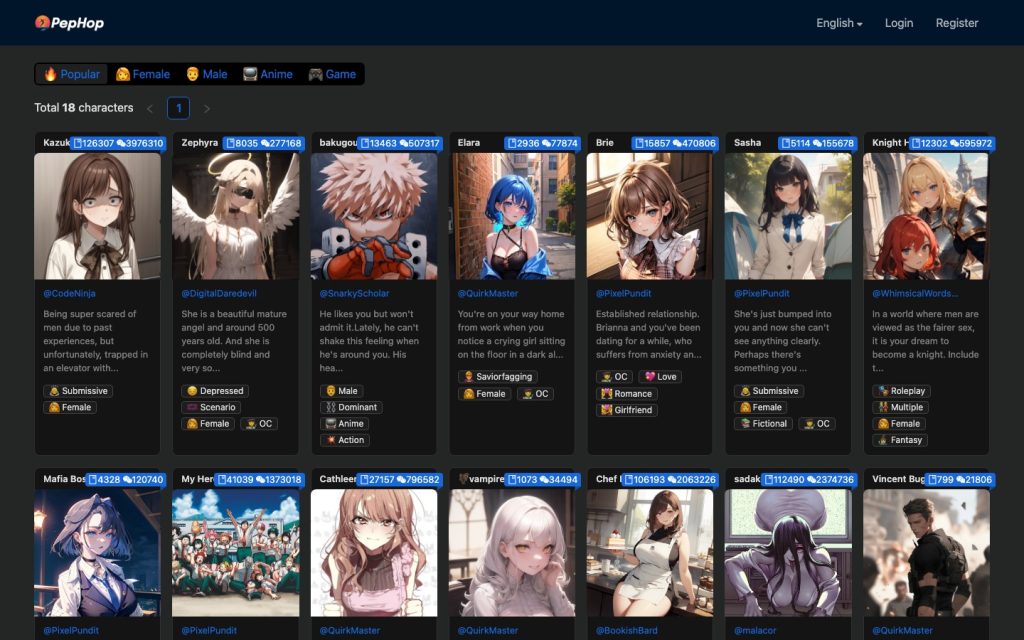Switch to the Male category tab

click(206, 74)
